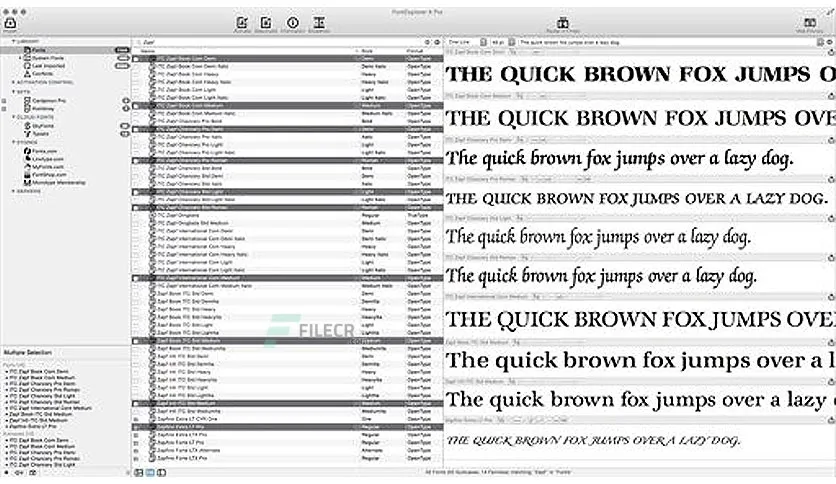Viewport: 836px width, 484px height.
Task: Open the Information toolbar icon
Action: click(293, 23)
